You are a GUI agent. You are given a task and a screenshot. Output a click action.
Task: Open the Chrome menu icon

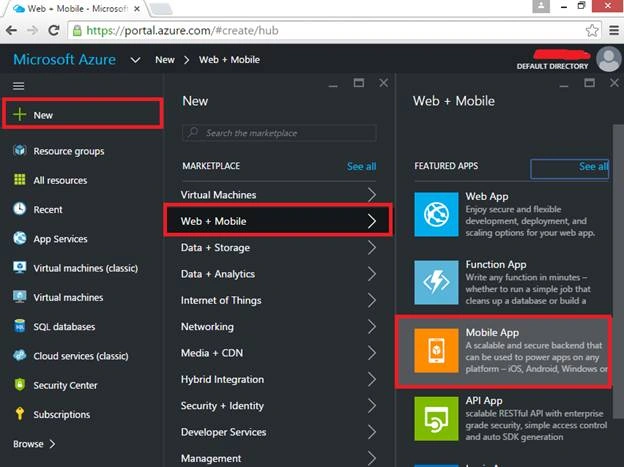614,30
